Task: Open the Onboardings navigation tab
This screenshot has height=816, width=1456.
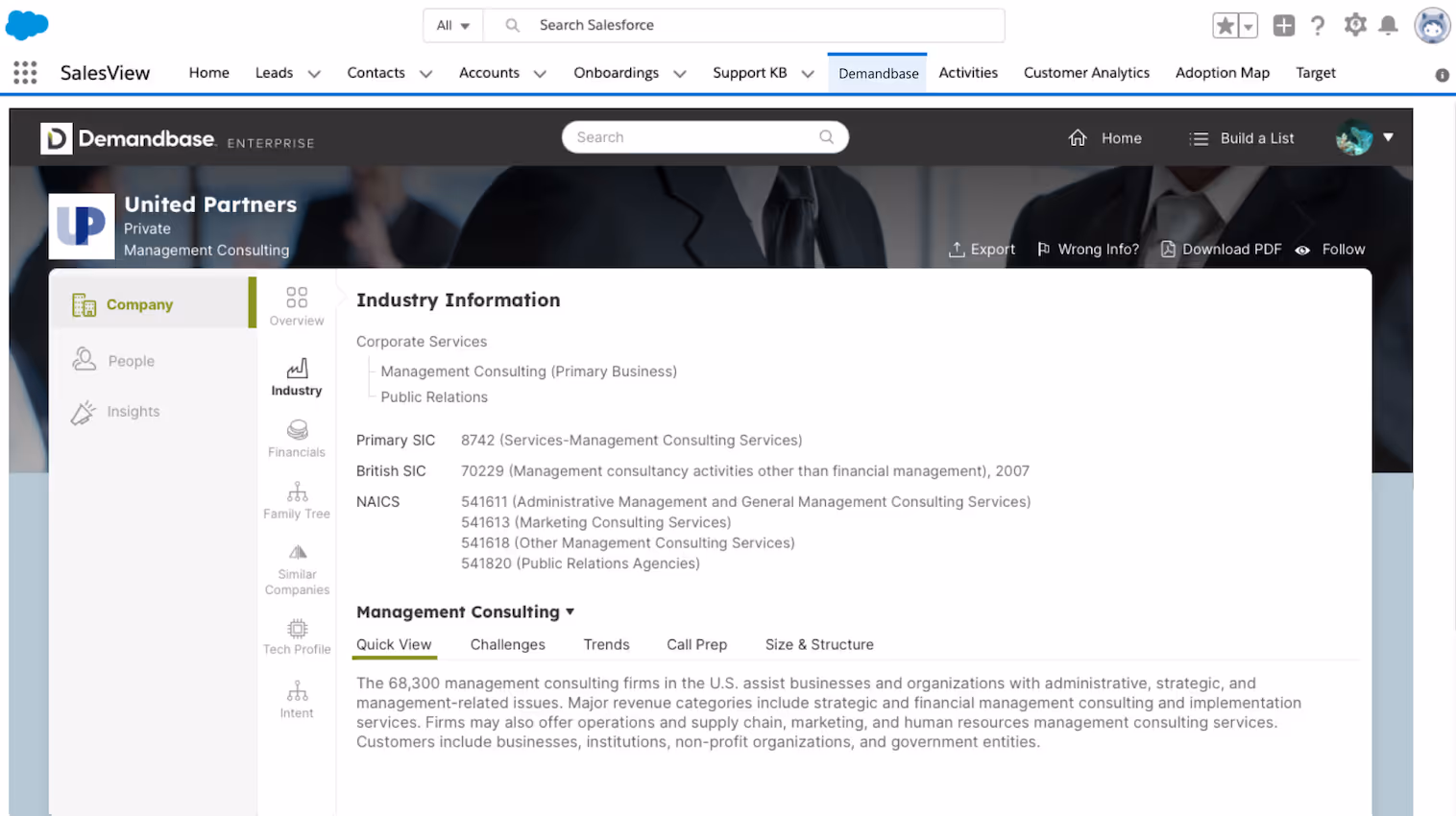Action: coord(616,73)
